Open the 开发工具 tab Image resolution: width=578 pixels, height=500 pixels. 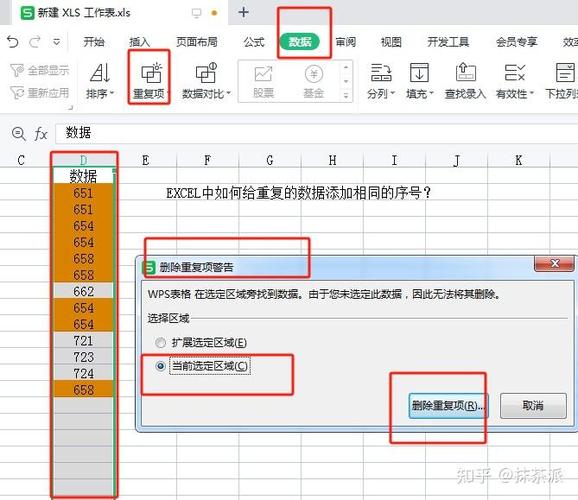448,42
